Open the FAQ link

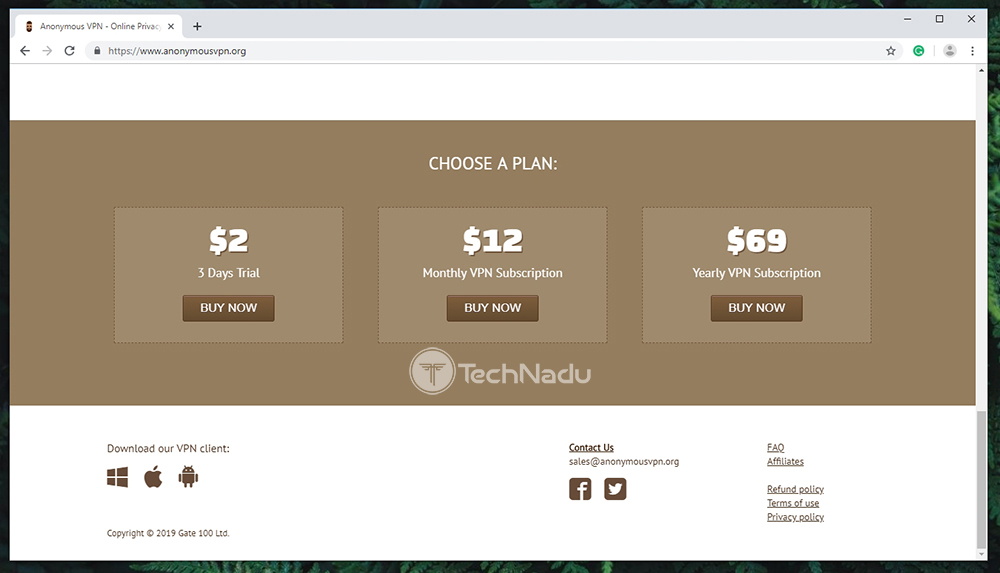point(776,447)
